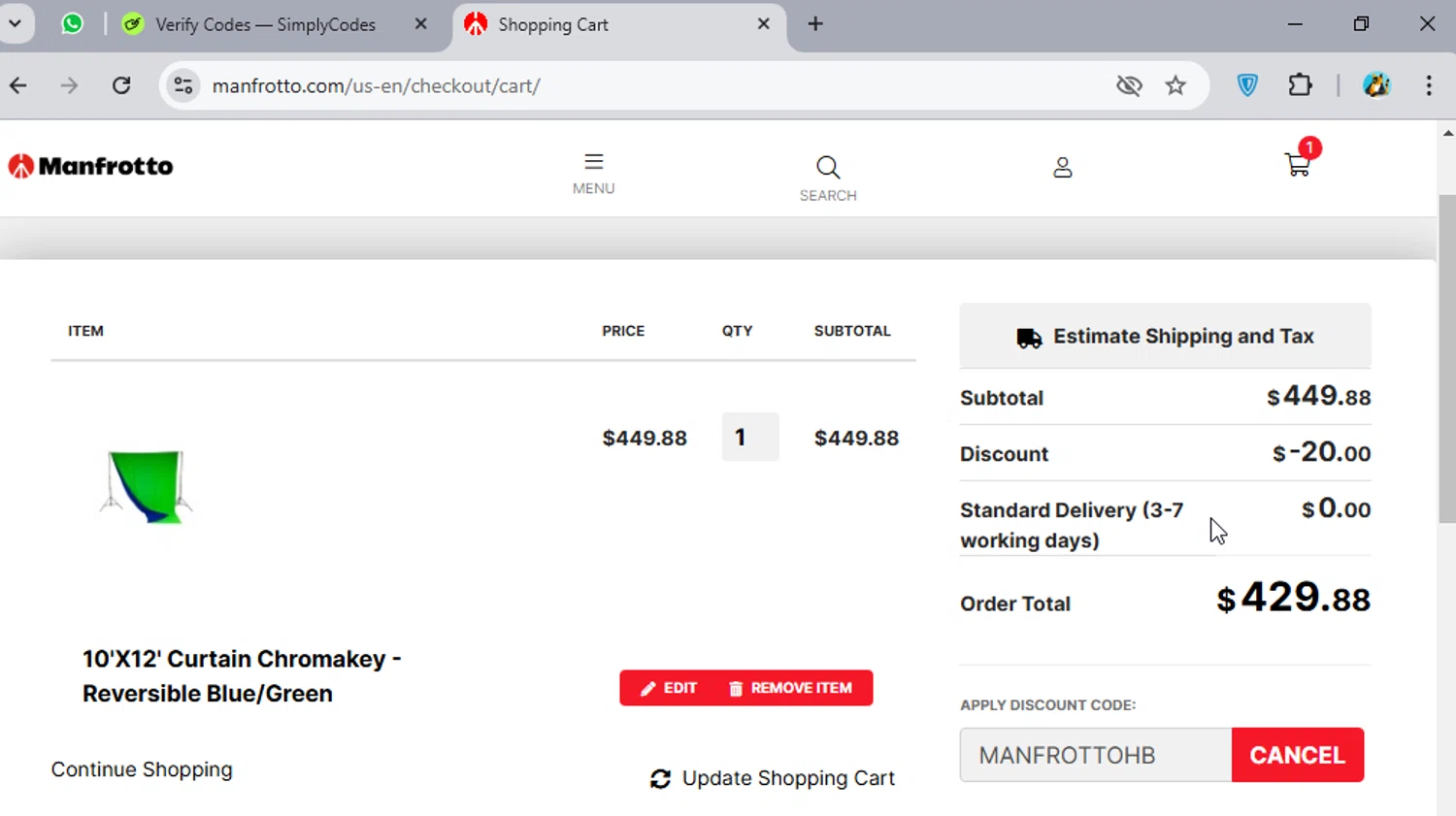Click the Discount value $-20.00

pyautogui.click(x=1321, y=452)
